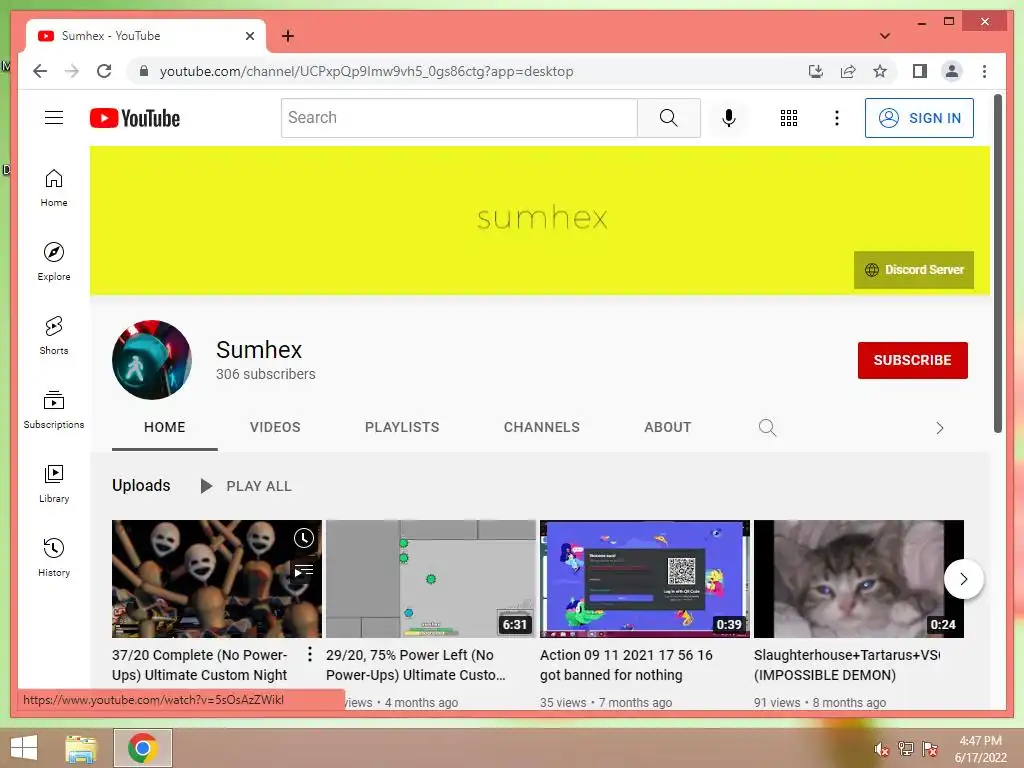Reload the page
Screen dimensions: 1024x768
(x=104, y=71)
